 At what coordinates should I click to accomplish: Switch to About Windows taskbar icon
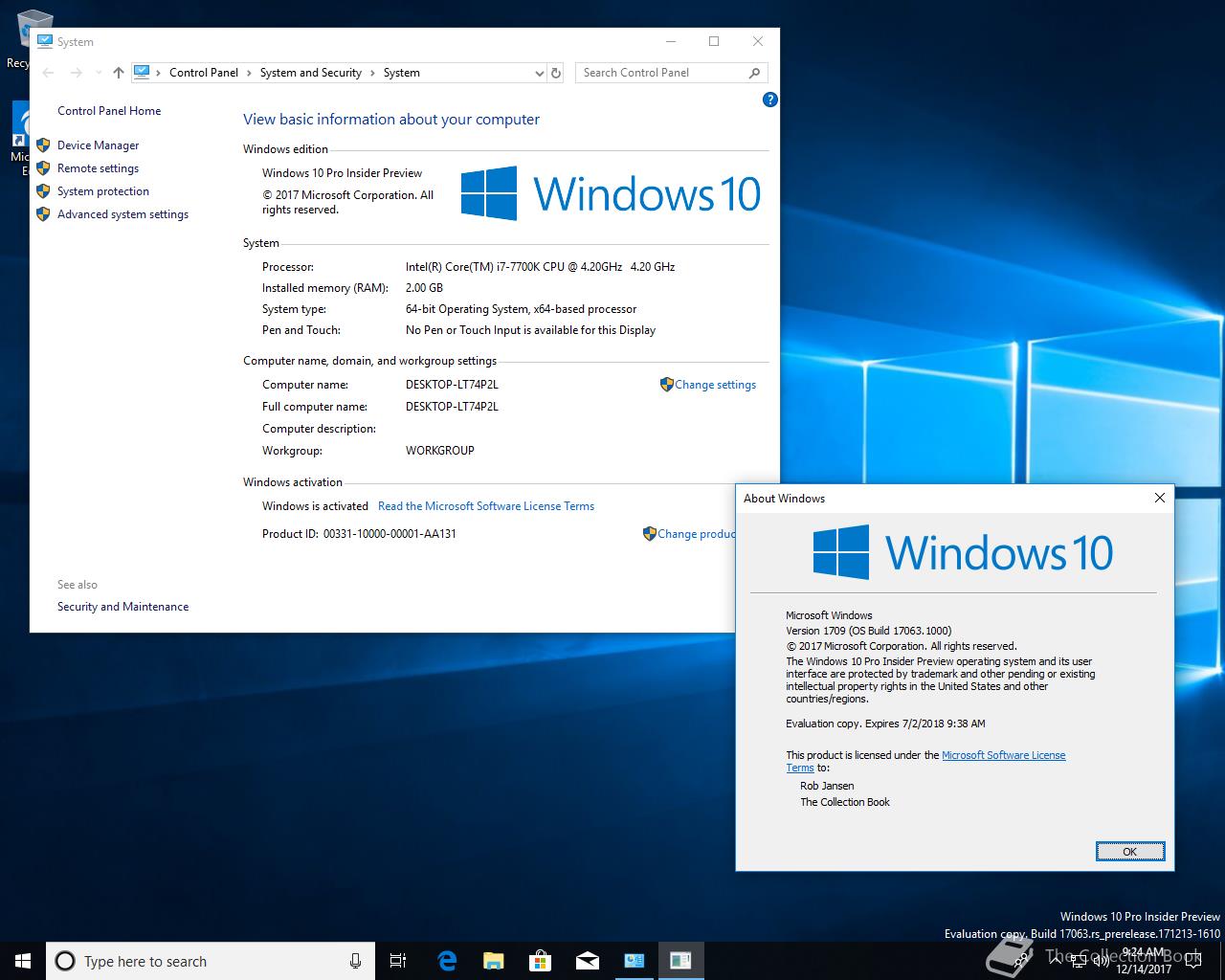click(680, 961)
